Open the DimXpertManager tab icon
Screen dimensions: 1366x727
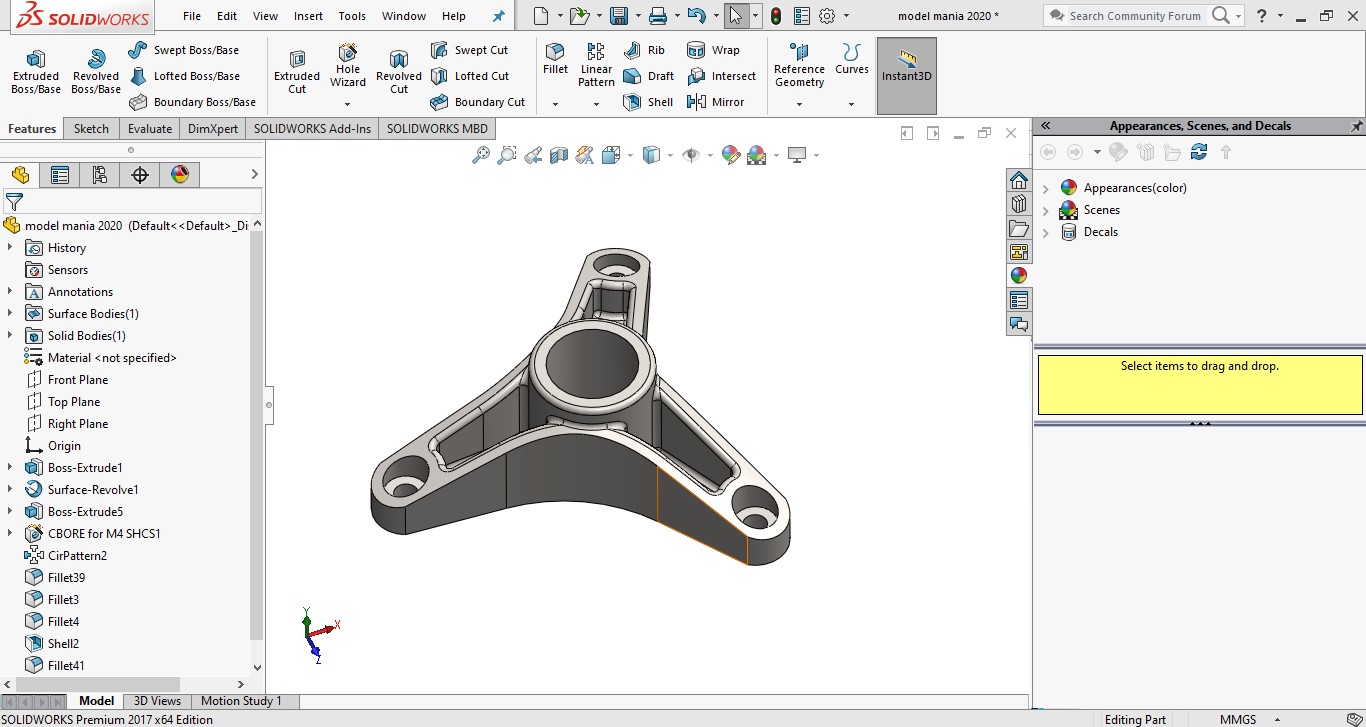(140, 175)
